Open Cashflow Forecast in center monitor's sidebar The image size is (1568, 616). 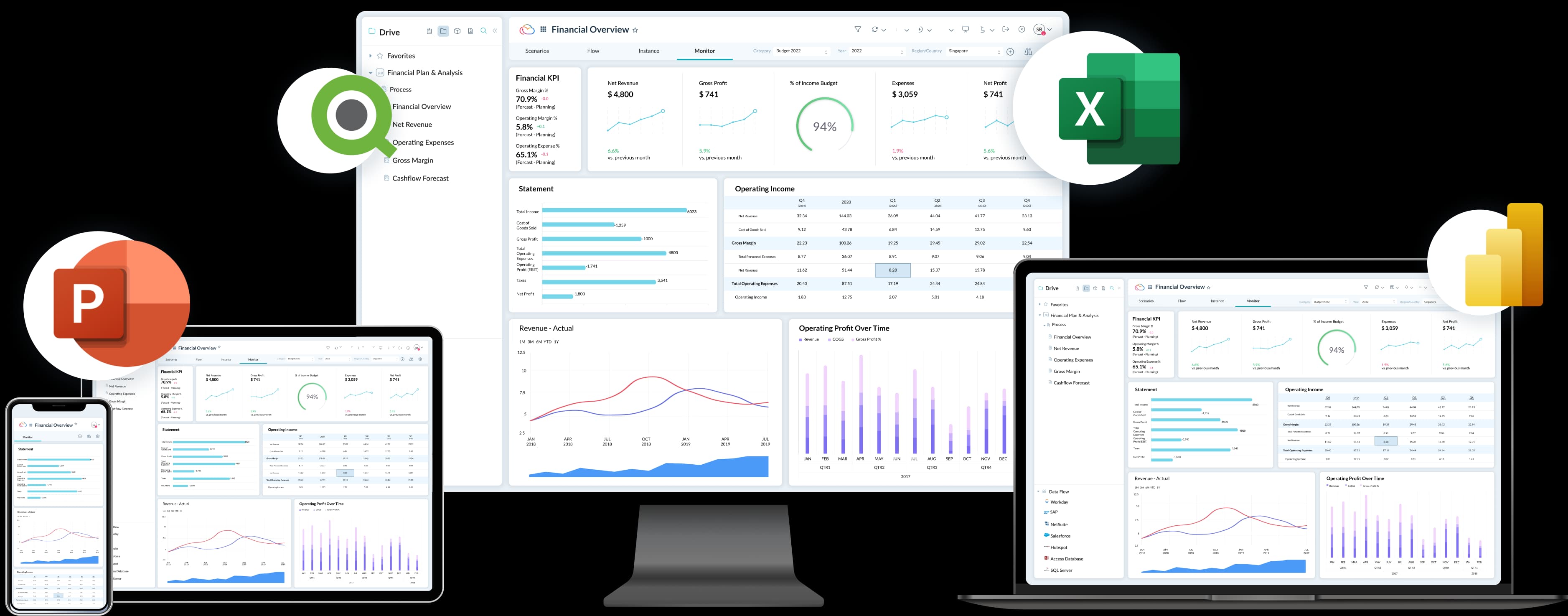pyautogui.click(x=420, y=178)
